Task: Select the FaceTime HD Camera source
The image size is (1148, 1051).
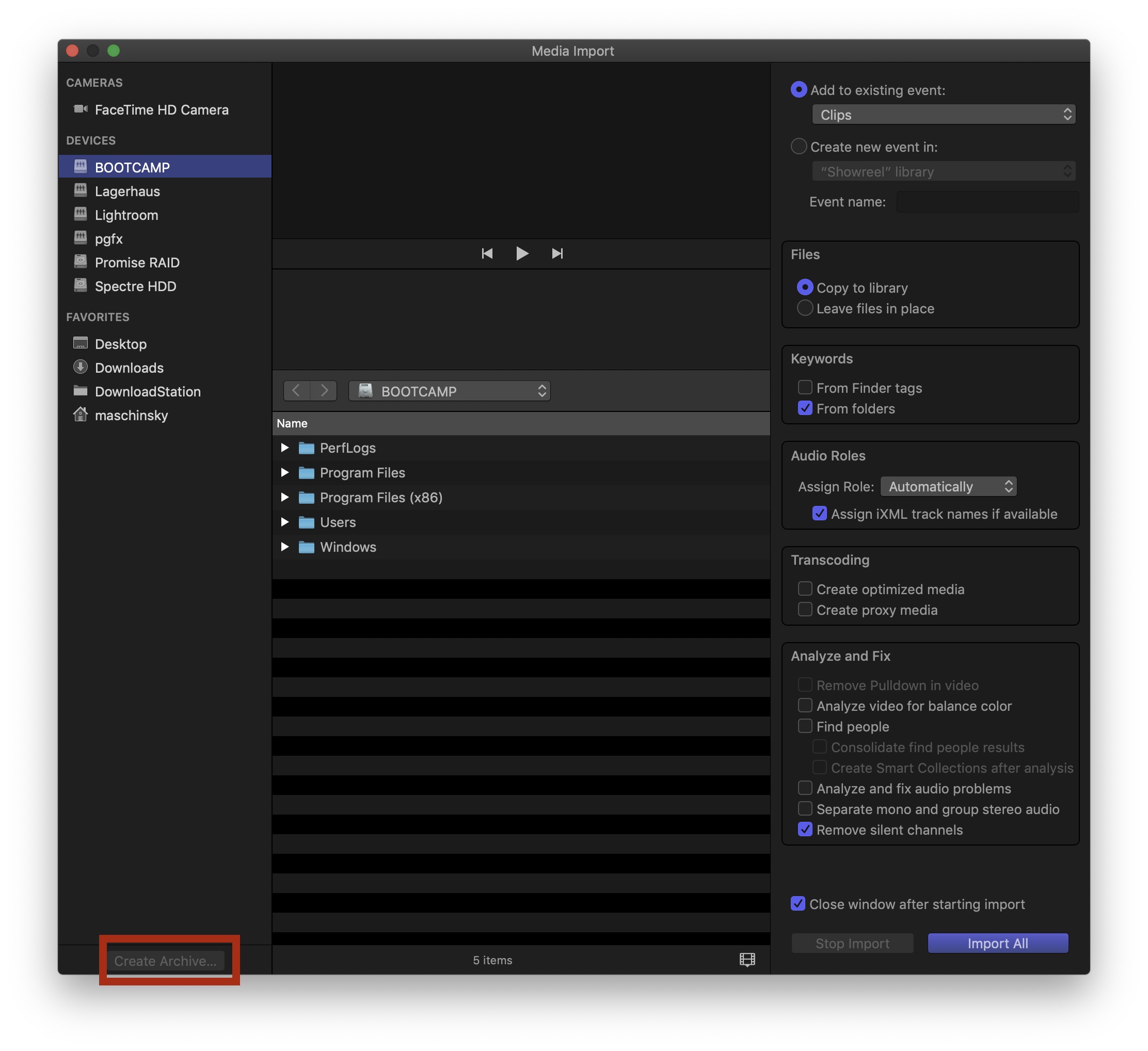Action: (162, 110)
